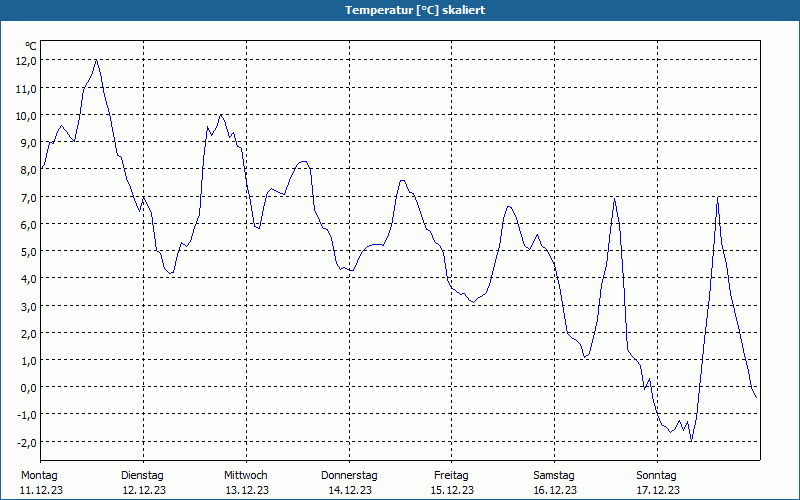Click the 10 degree peak on Tuesday
Screen dimensions: 800x500
(220, 115)
